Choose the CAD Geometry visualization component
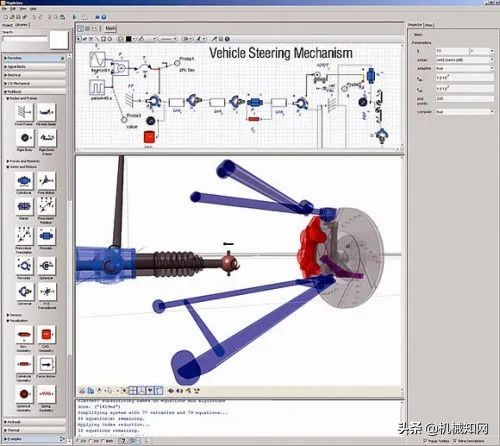 (46, 334)
